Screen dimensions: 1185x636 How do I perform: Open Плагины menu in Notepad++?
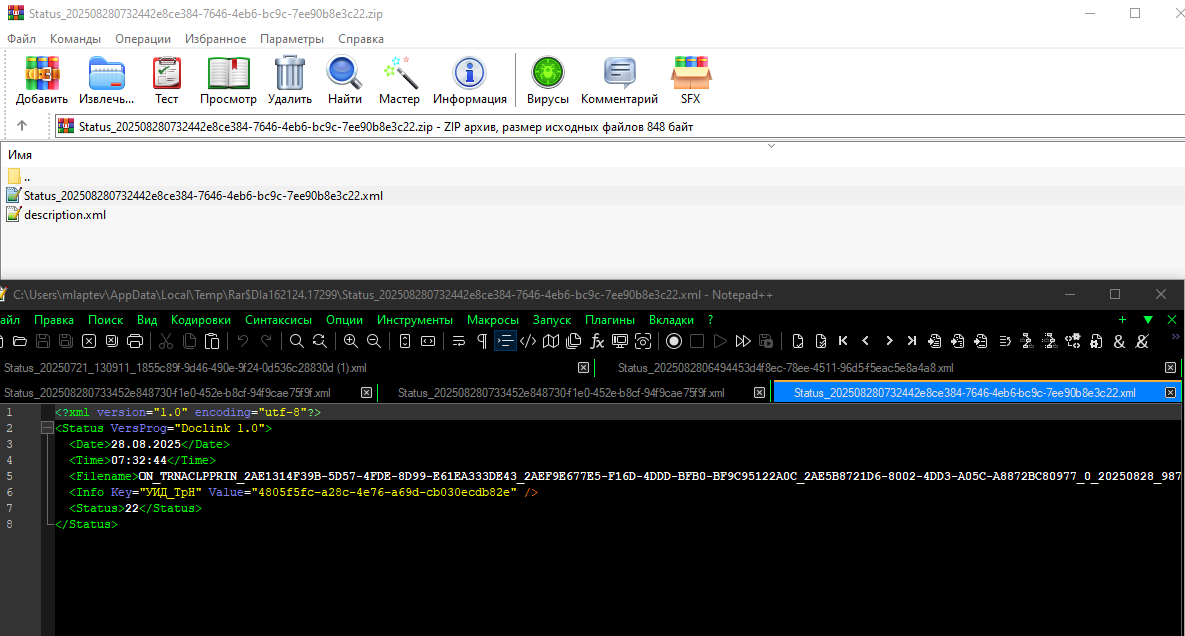click(610, 320)
